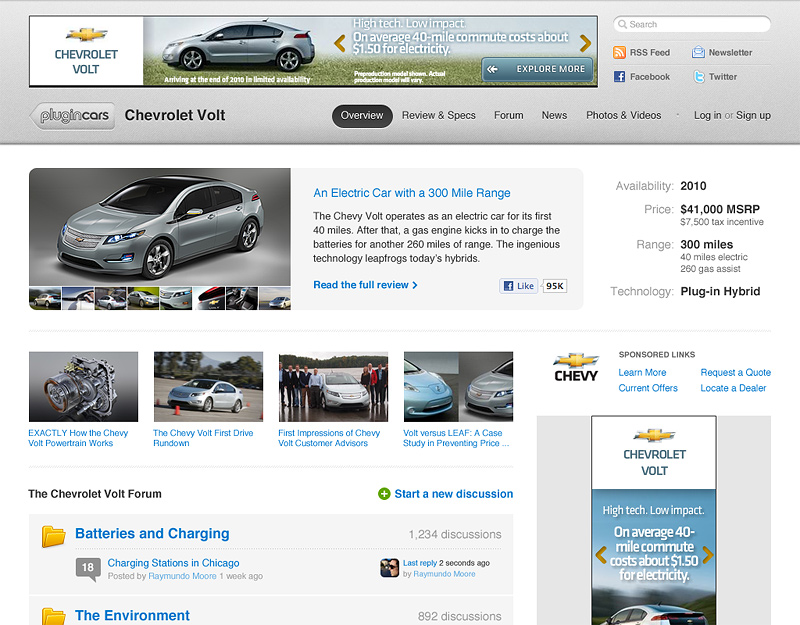Click the Facebook icon in header
The height and width of the screenshot is (625, 800).
coord(619,77)
